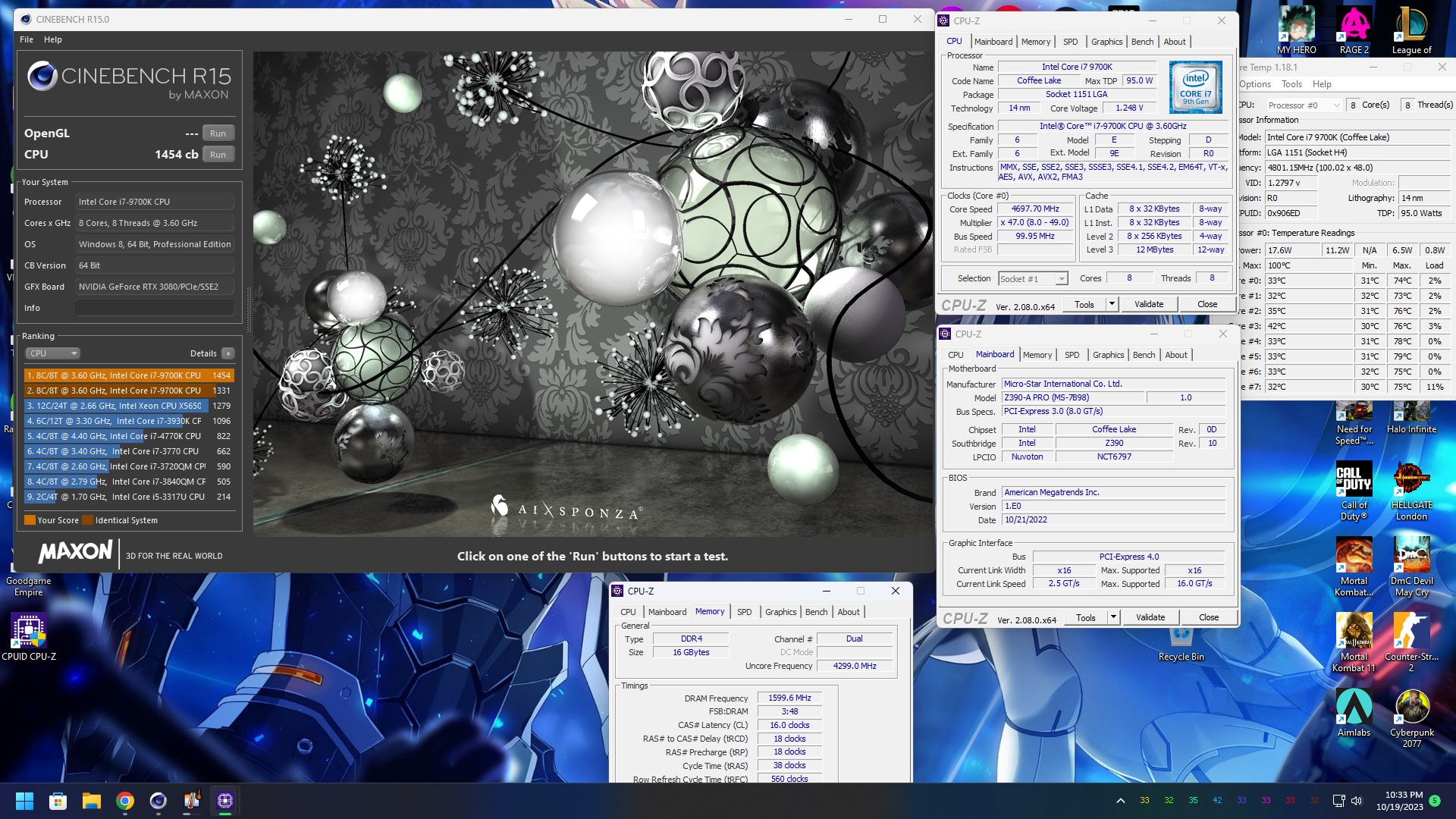The height and width of the screenshot is (819, 1456).
Task: Open MY HERO desktop shortcut
Action: (x=1296, y=30)
